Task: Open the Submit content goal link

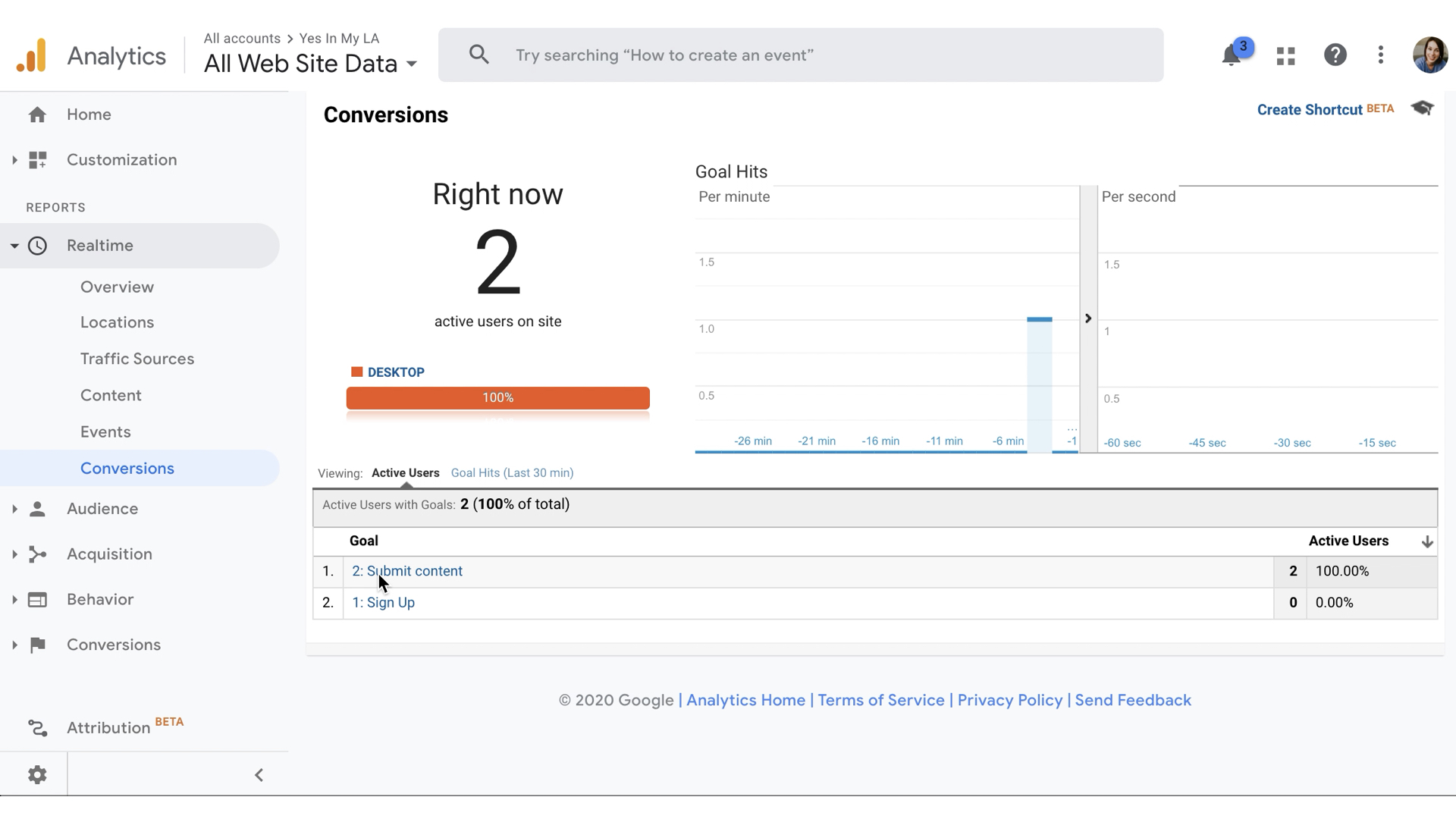Action: click(x=407, y=571)
